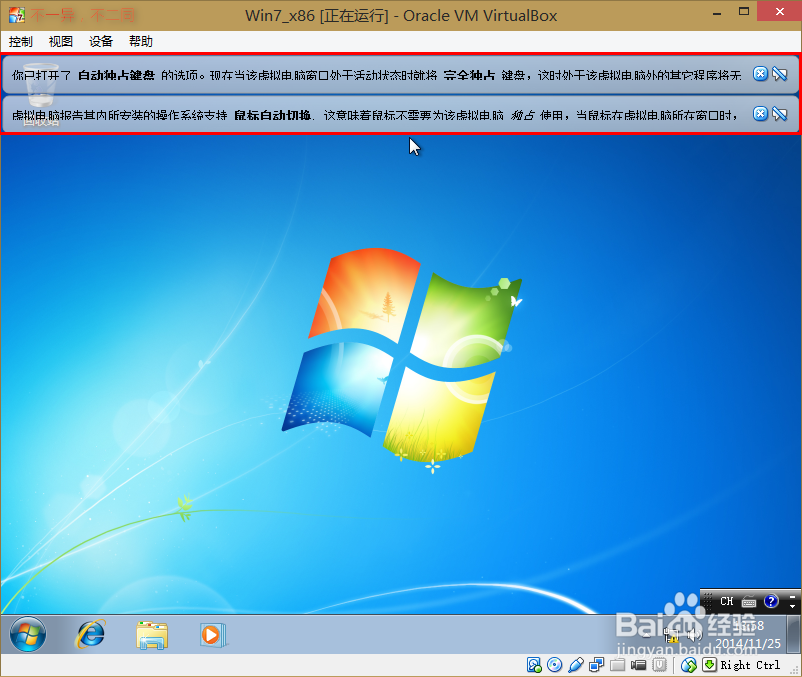The width and height of the screenshot is (802, 677).
Task: Click the video capture camera status icon
Action: (x=638, y=665)
